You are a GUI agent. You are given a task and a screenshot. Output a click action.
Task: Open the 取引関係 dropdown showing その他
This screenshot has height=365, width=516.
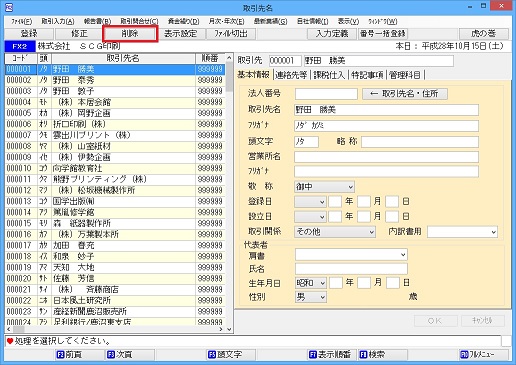pos(335,232)
